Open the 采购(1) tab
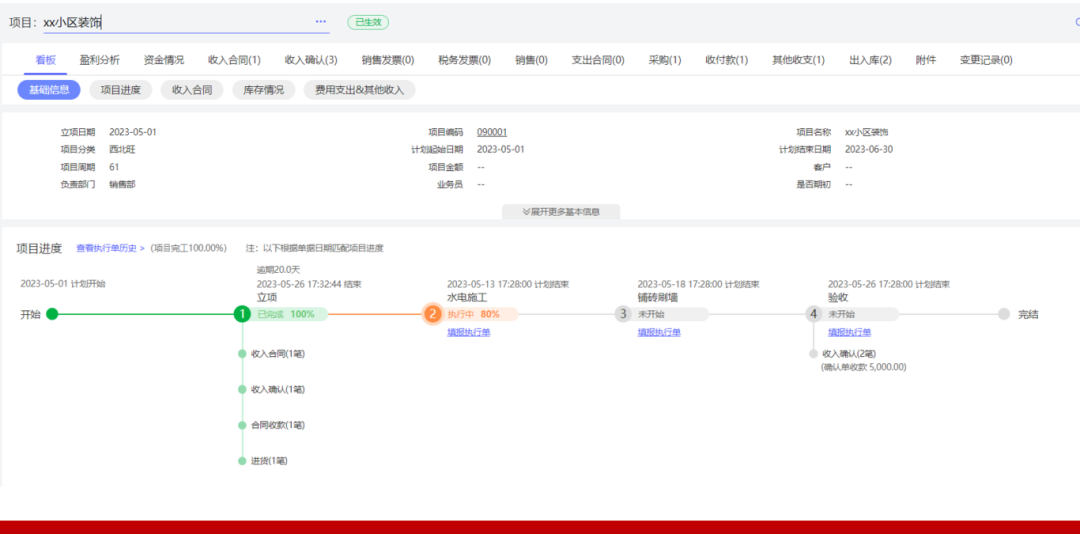 pos(665,60)
